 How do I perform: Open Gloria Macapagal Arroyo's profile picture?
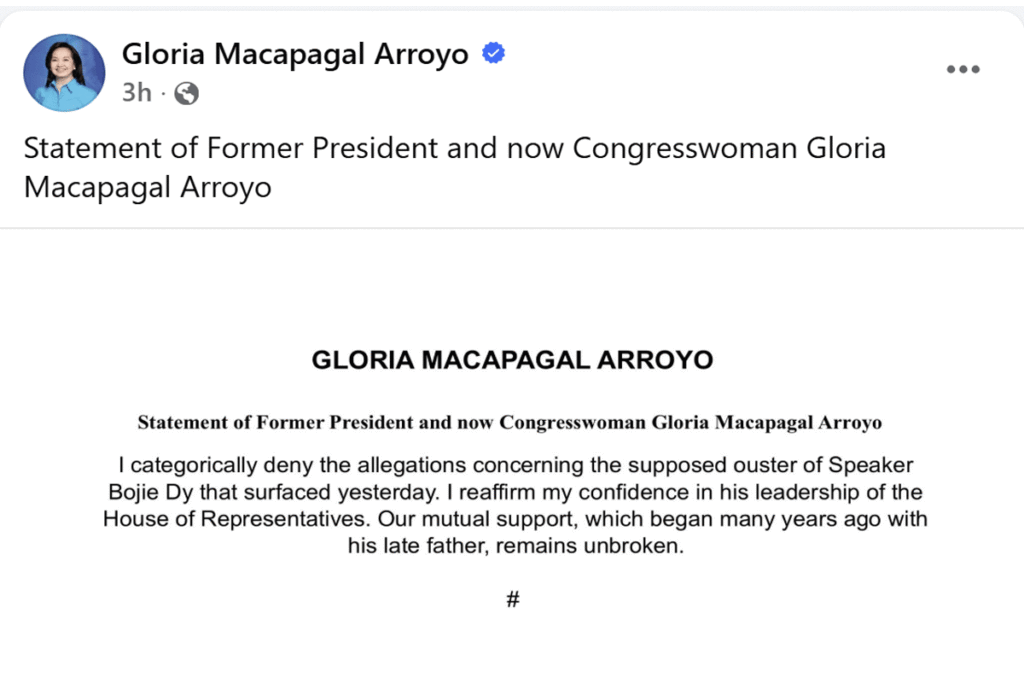[x=64, y=72]
